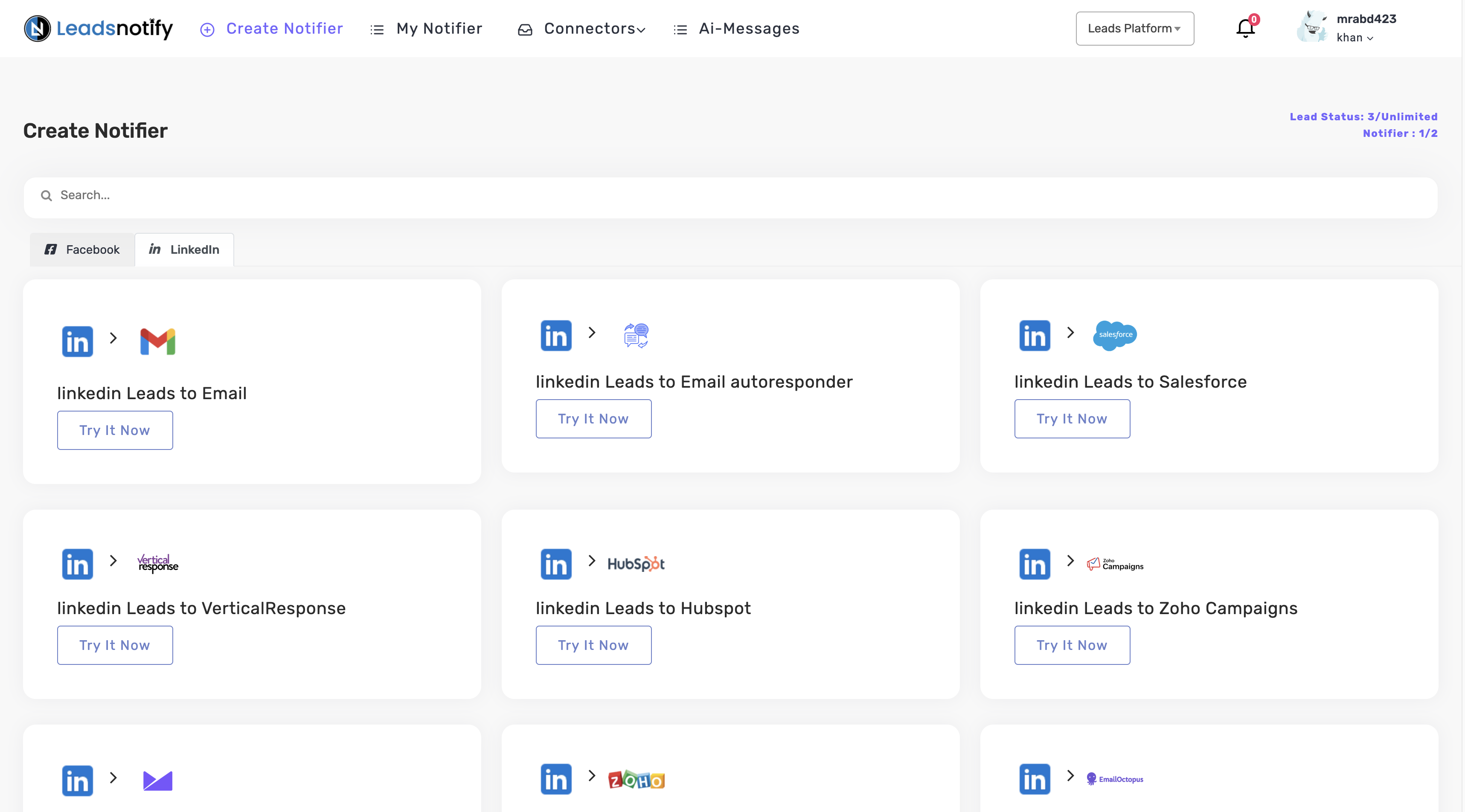1465x812 pixels.
Task: Click the Lead Status 3/Unlimited text
Action: click(1363, 116)
